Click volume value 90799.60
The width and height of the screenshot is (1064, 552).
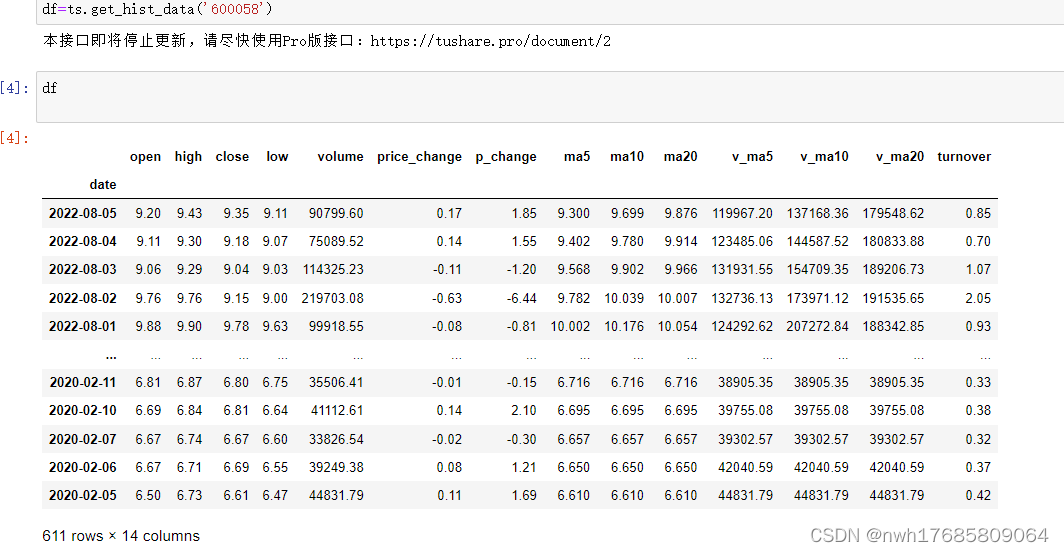pyautogui.click(x=336, y=213)
